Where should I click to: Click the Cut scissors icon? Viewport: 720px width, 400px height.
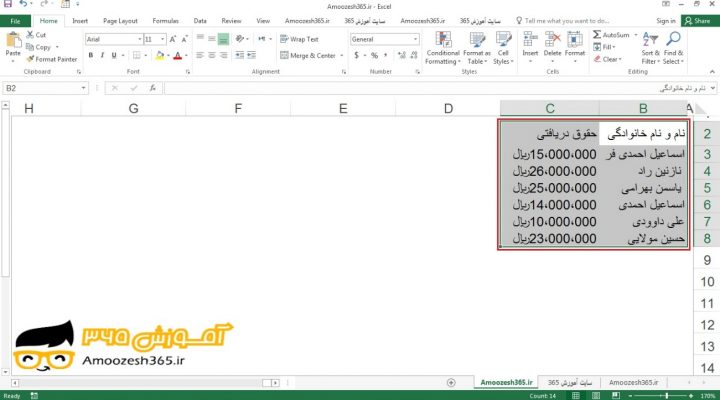tap(30, 34)
